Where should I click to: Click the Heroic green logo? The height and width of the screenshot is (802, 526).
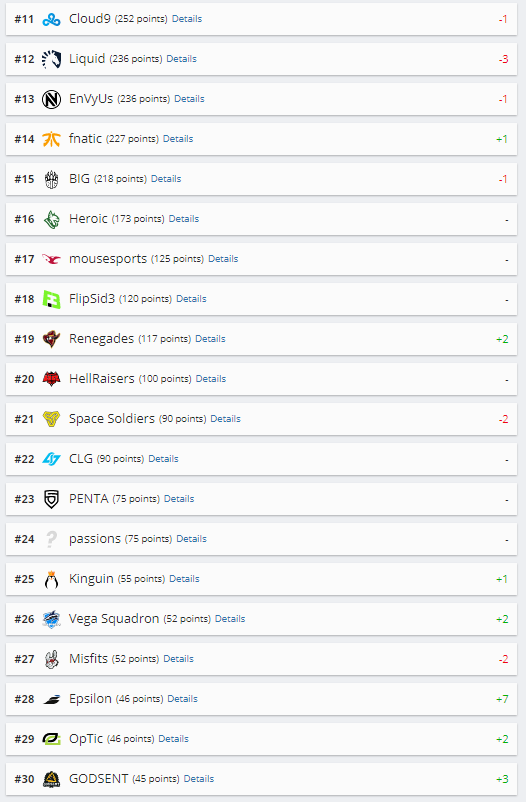pyautogui.click(x=51, y=219)
